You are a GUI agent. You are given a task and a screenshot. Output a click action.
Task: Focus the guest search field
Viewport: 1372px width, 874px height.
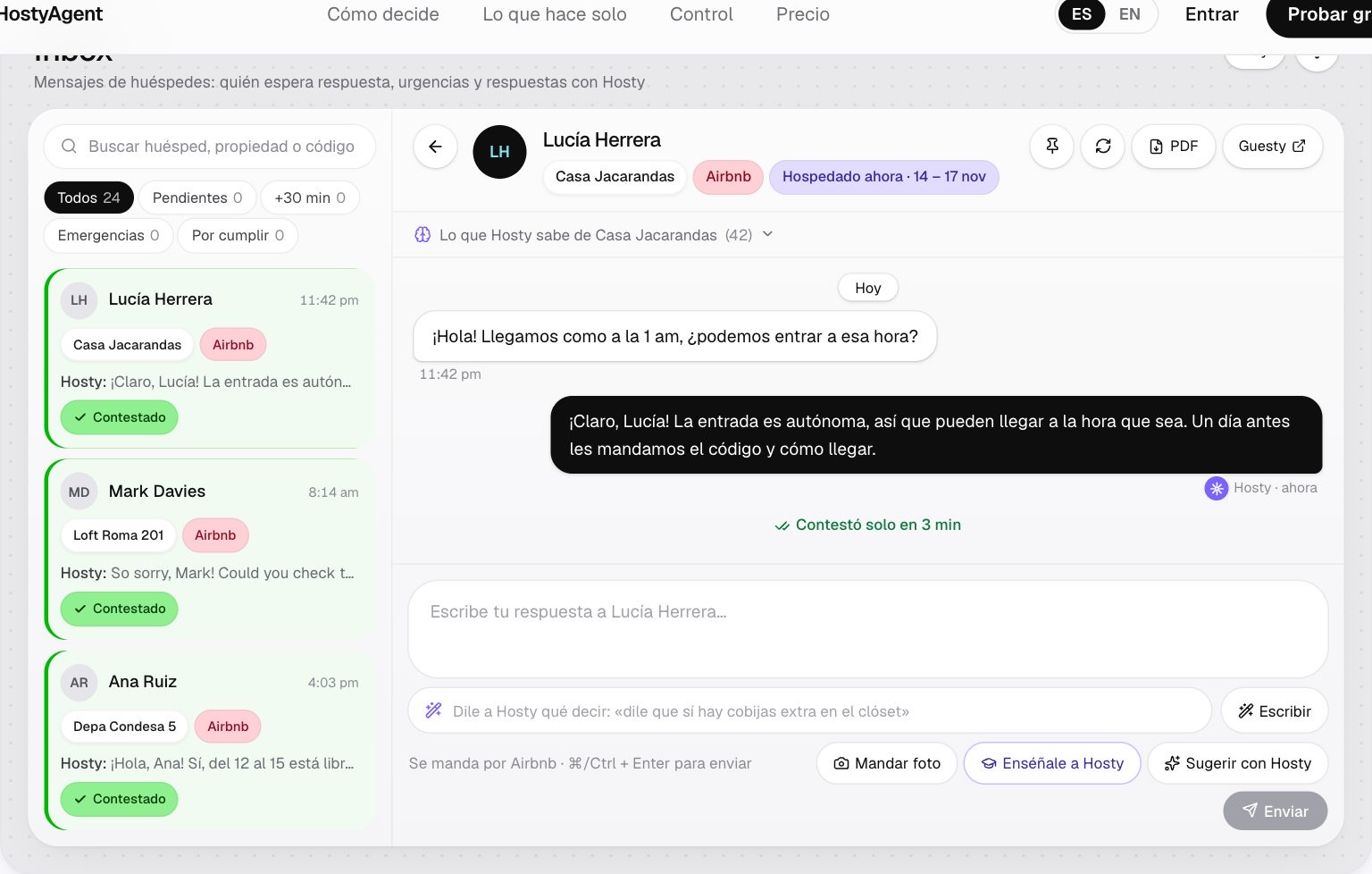pos(210,147)
